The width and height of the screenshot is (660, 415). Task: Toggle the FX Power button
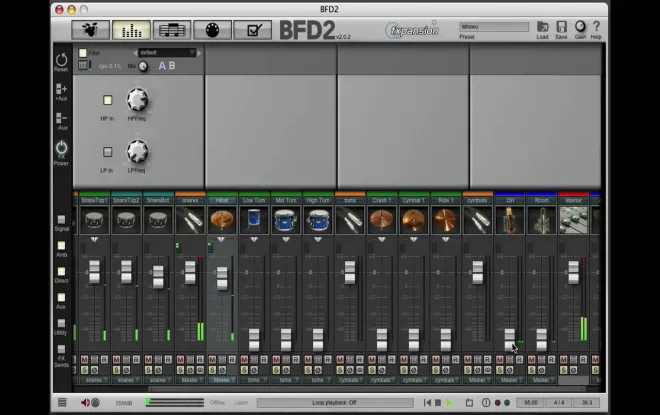61,149
